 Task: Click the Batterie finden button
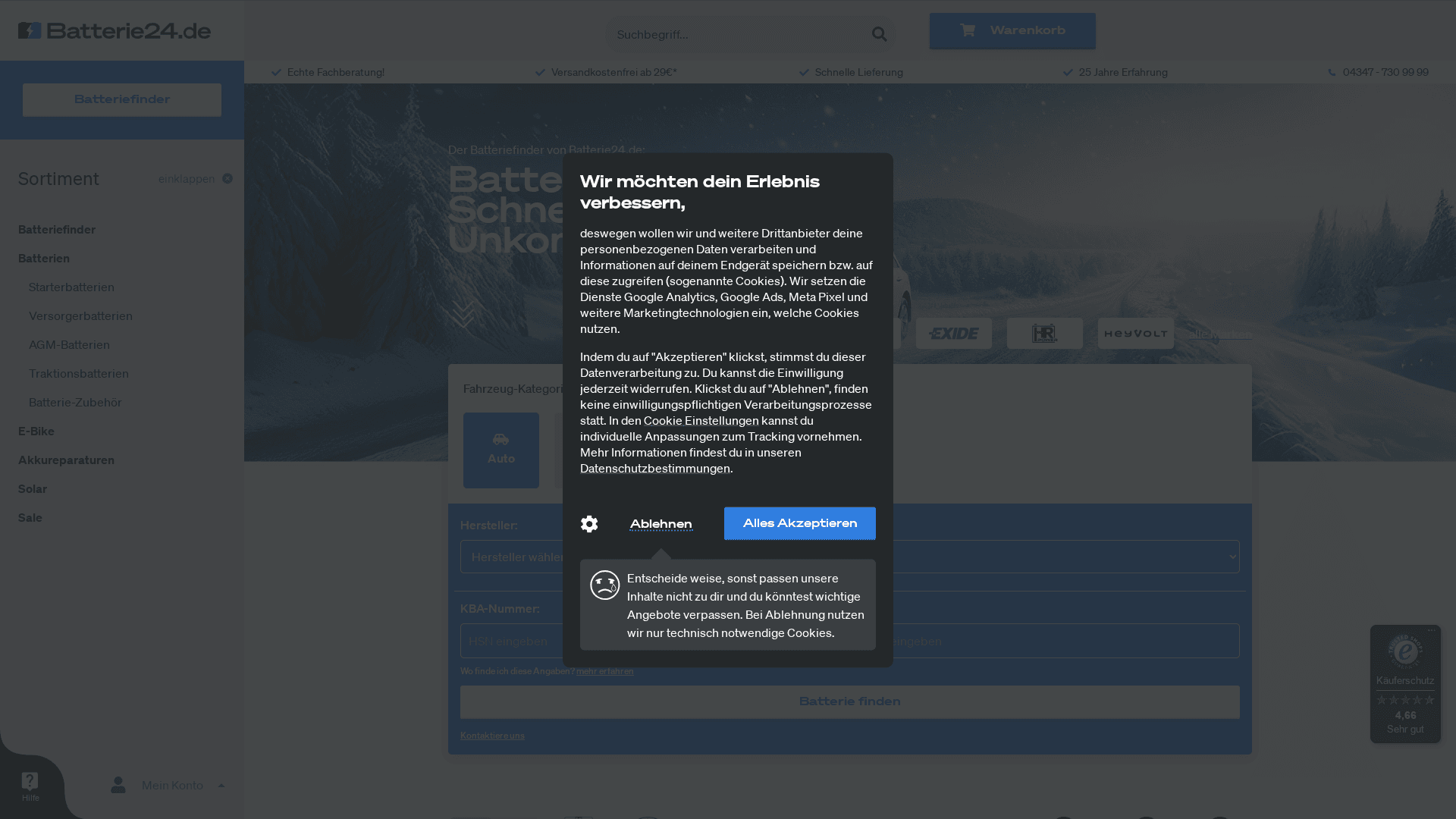pyautogui.click(x=849, y=701)
